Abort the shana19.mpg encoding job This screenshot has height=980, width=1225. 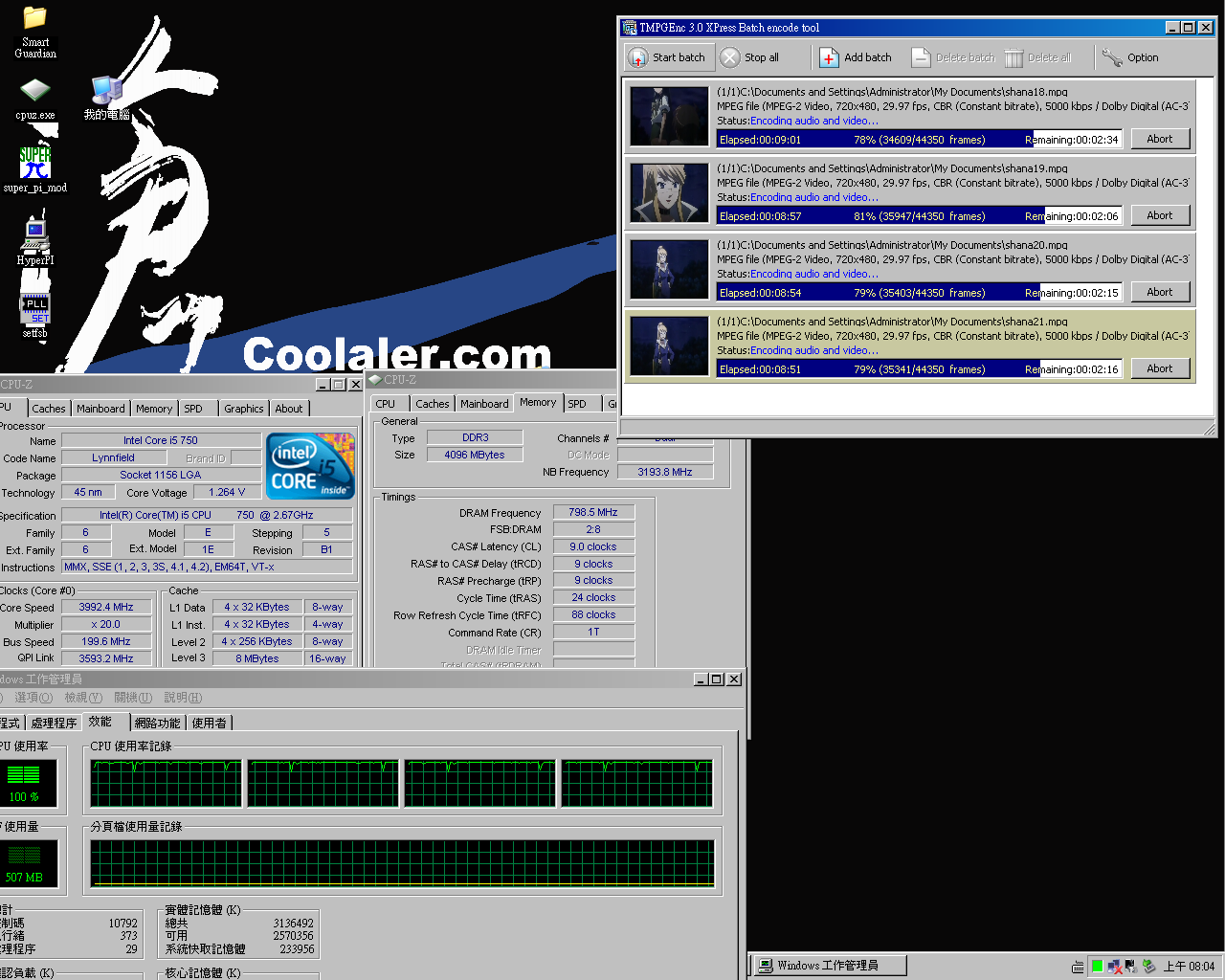click(1160, 215)
